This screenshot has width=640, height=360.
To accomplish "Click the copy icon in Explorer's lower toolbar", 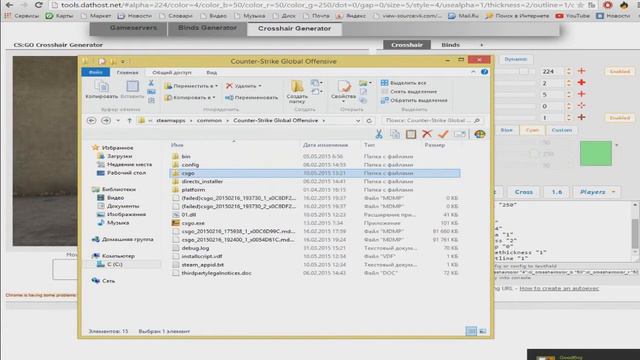I will pos(395,134).
